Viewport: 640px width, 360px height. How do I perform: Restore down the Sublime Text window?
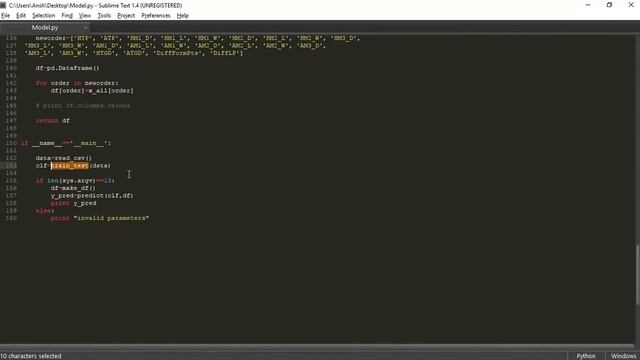point(609,5)
